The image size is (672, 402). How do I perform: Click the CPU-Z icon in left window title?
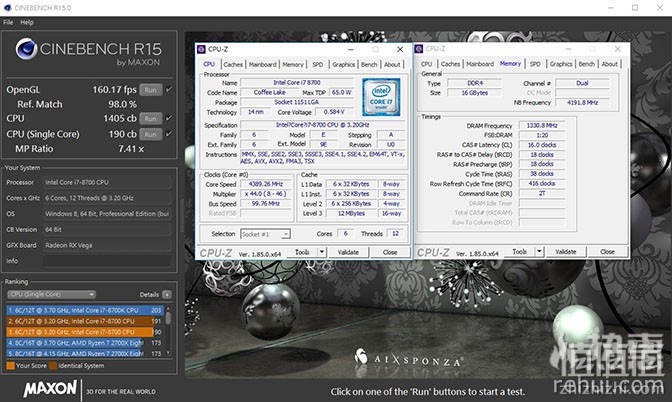[201, 49]
